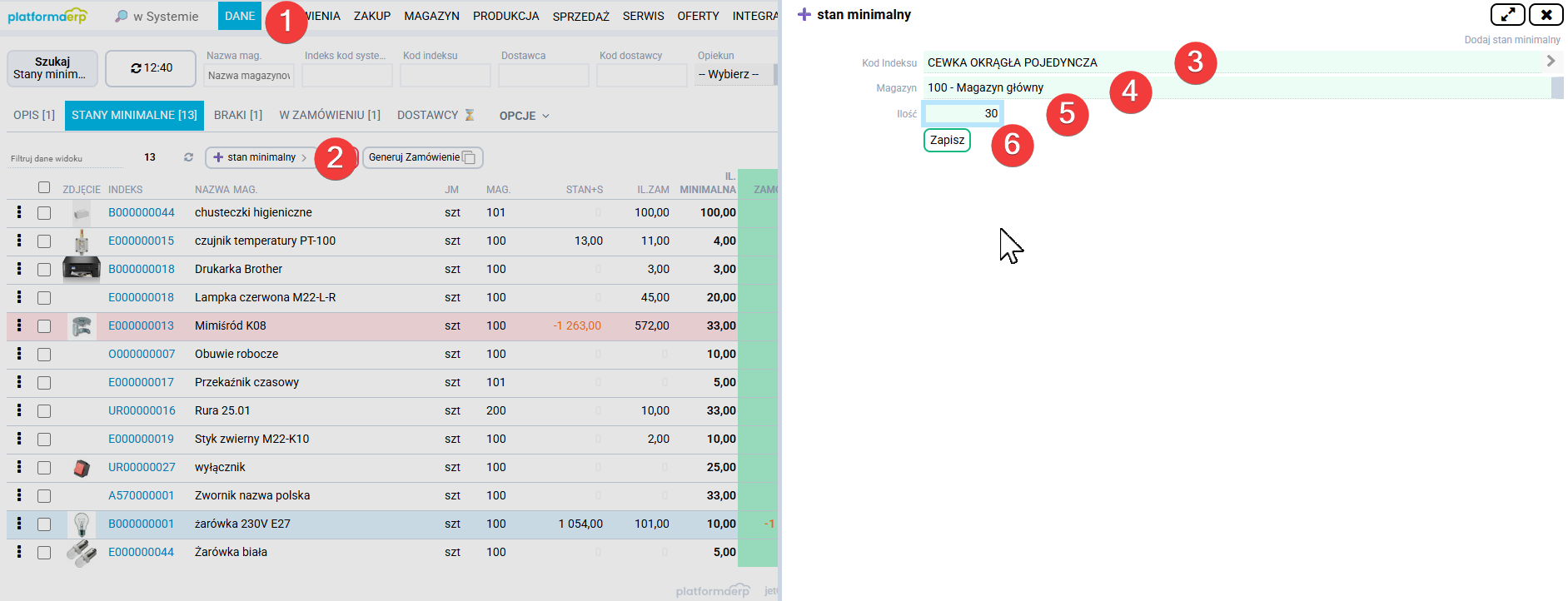
Task: Open the PRODUKCJA menu
Action: click(505, 16)
